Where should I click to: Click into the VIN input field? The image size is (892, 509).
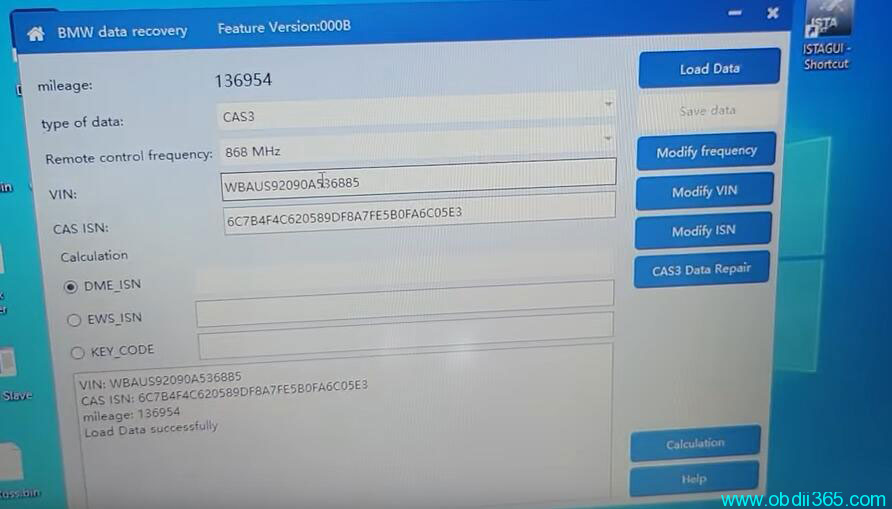pyautogui.click(x=419, y=180)
